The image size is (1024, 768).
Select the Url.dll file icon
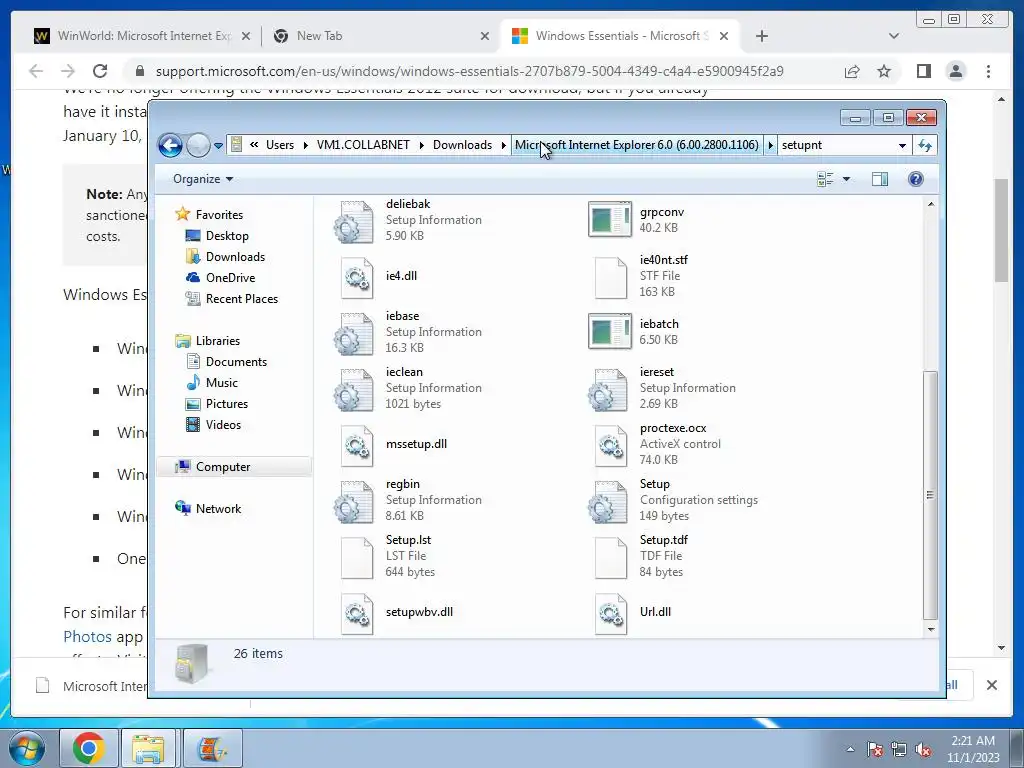(611, 613)
